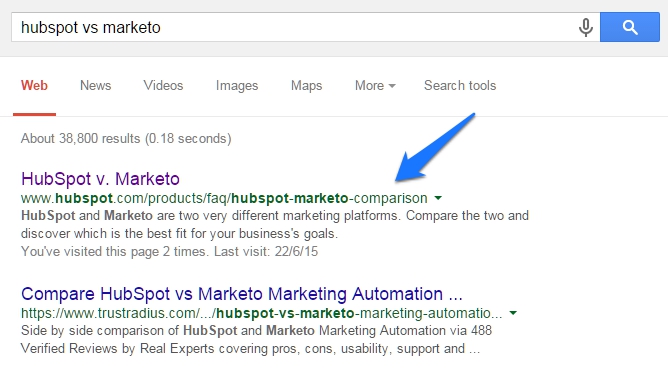Image resolution: width=668 pixels, height=370 pixels.
Task: Open Compare HubSpot vs Marketo Marketing Automation link
Action: tap(242, 294)
